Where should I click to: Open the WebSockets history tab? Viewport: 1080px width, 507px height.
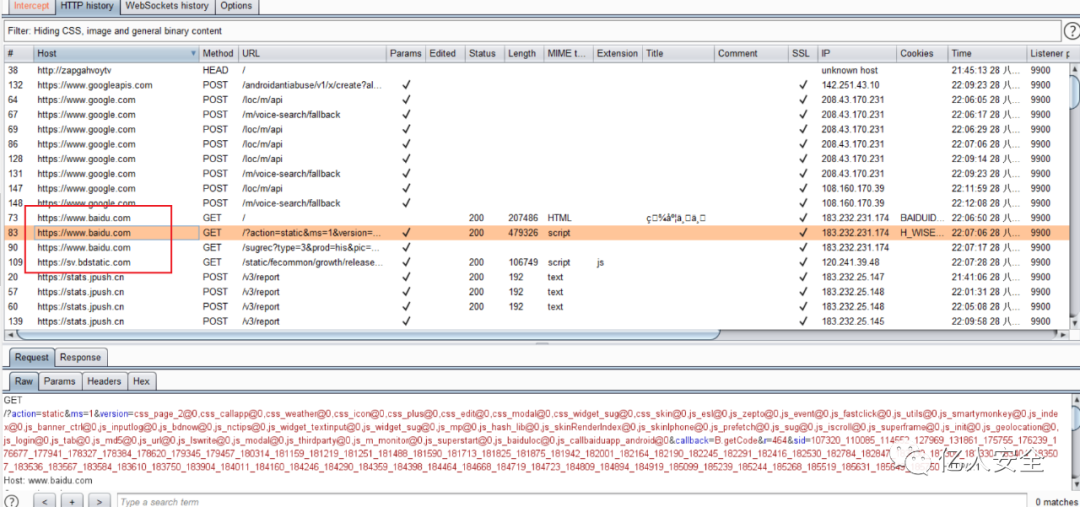(169, 6)
